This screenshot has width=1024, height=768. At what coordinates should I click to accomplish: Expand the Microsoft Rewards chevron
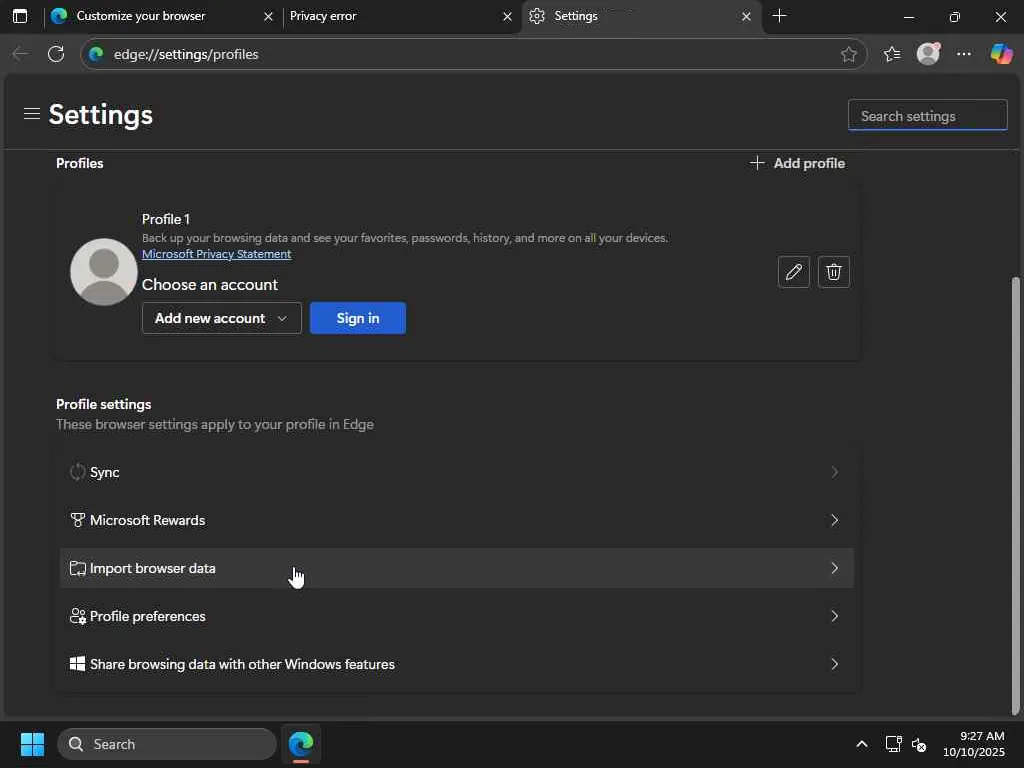tap(834, 520)
